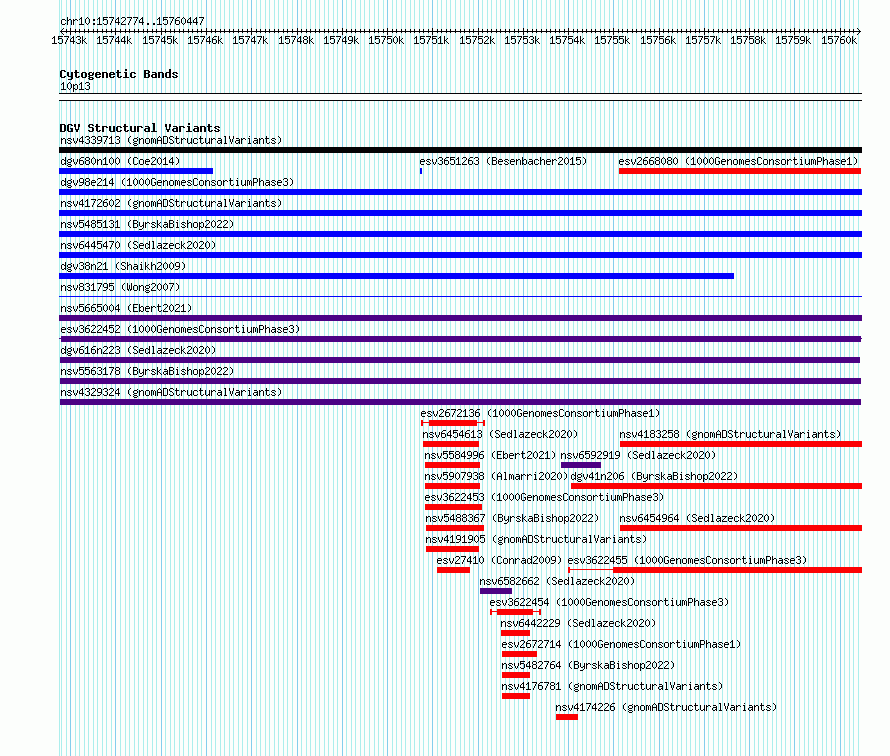
Task: Click nsv6582662 (Sedlazeck2020) label
Action: tap(557, 581)
